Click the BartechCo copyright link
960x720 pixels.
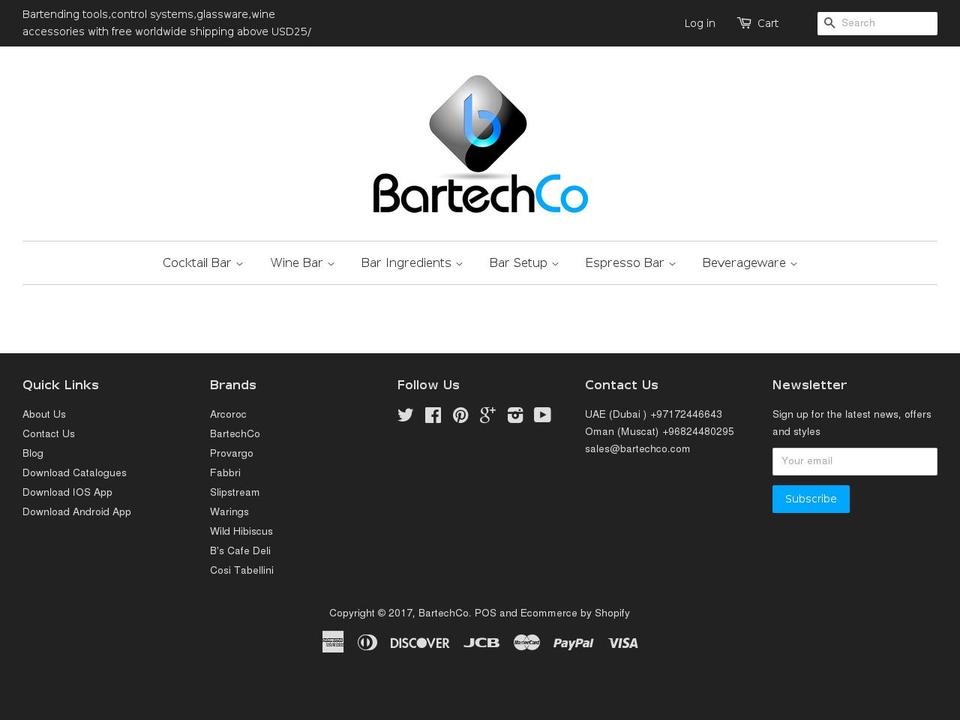click(444, 613)
